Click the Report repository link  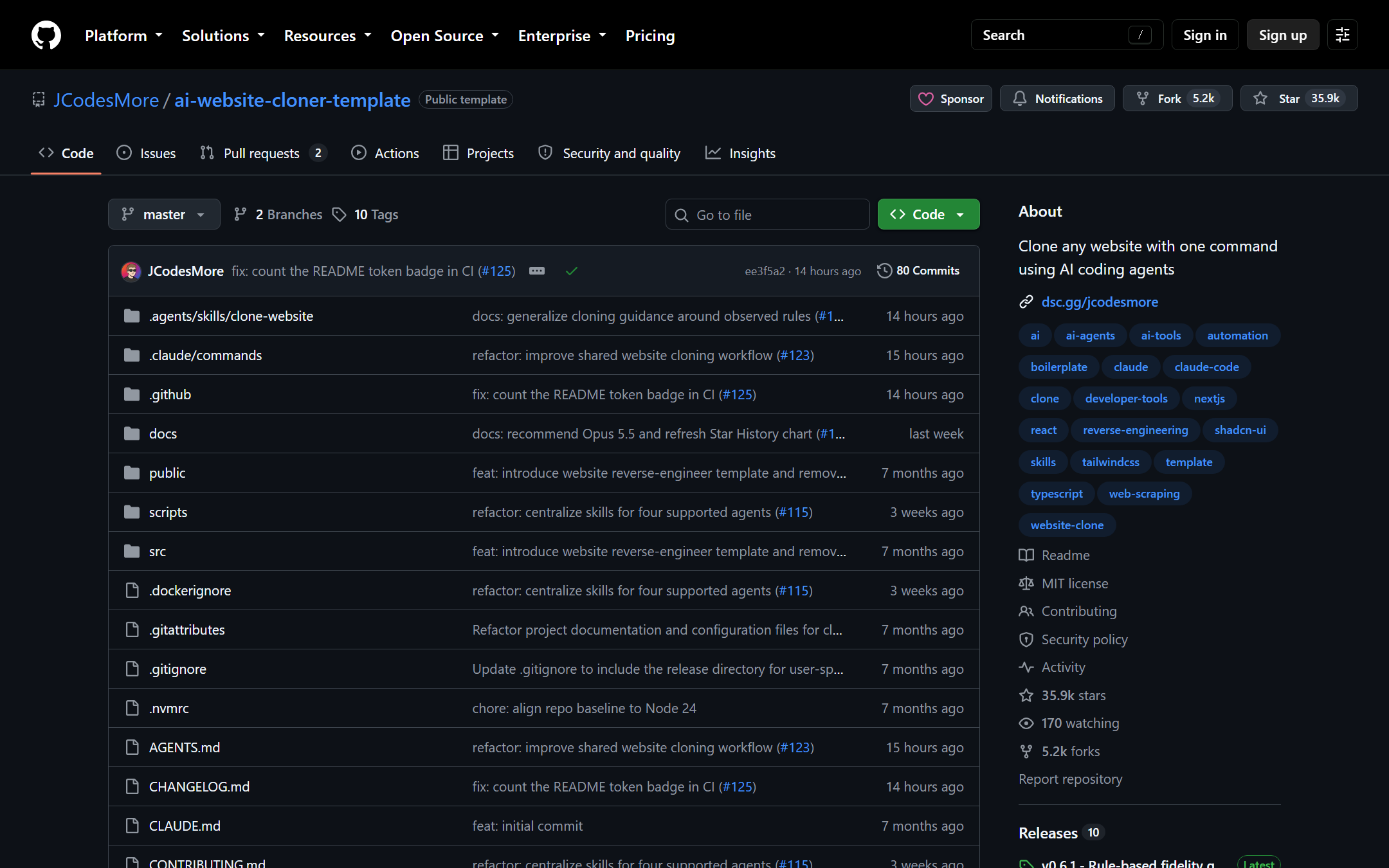(1071, 779)
